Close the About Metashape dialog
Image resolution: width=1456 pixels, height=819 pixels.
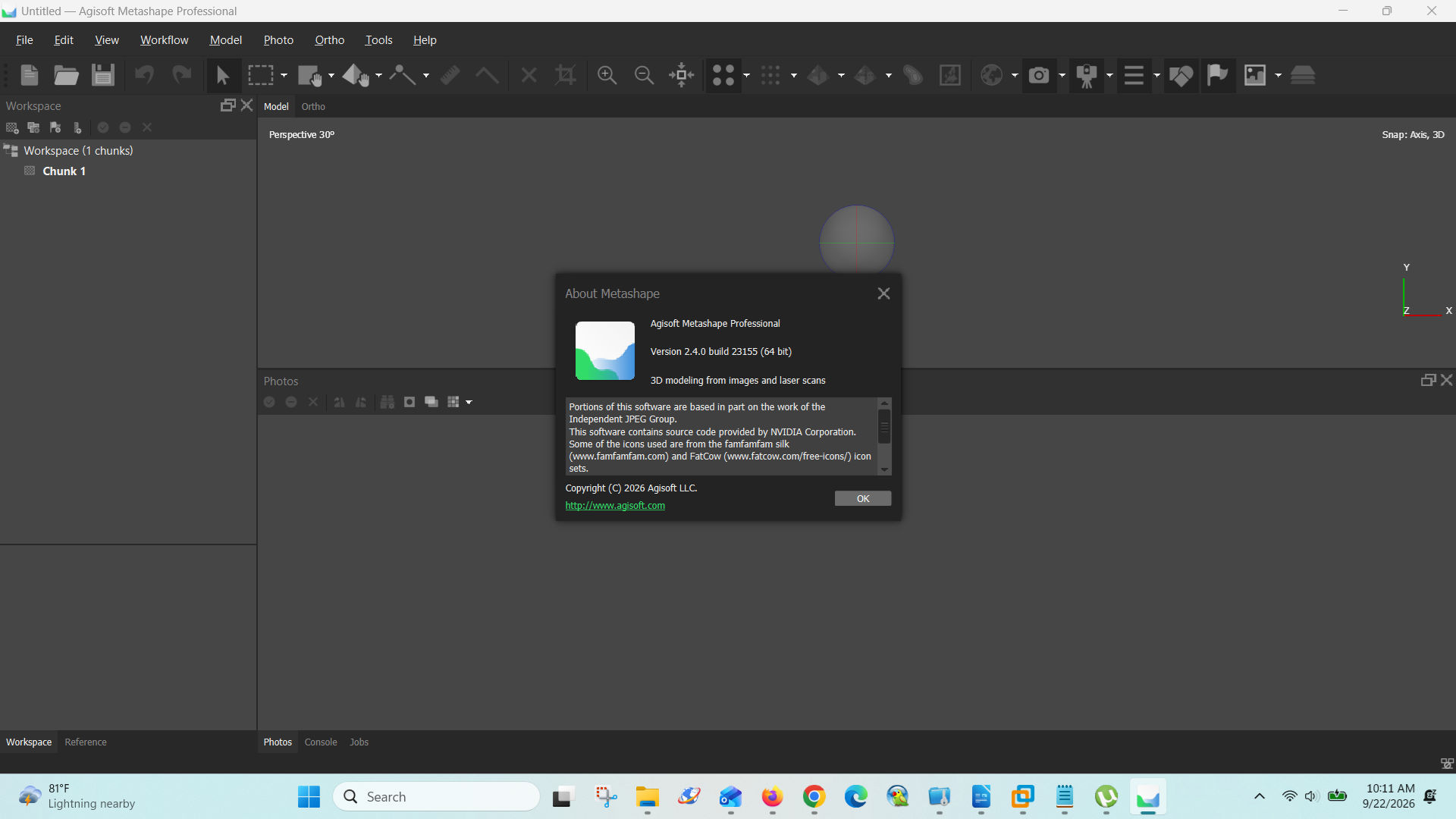click(883, 293)
